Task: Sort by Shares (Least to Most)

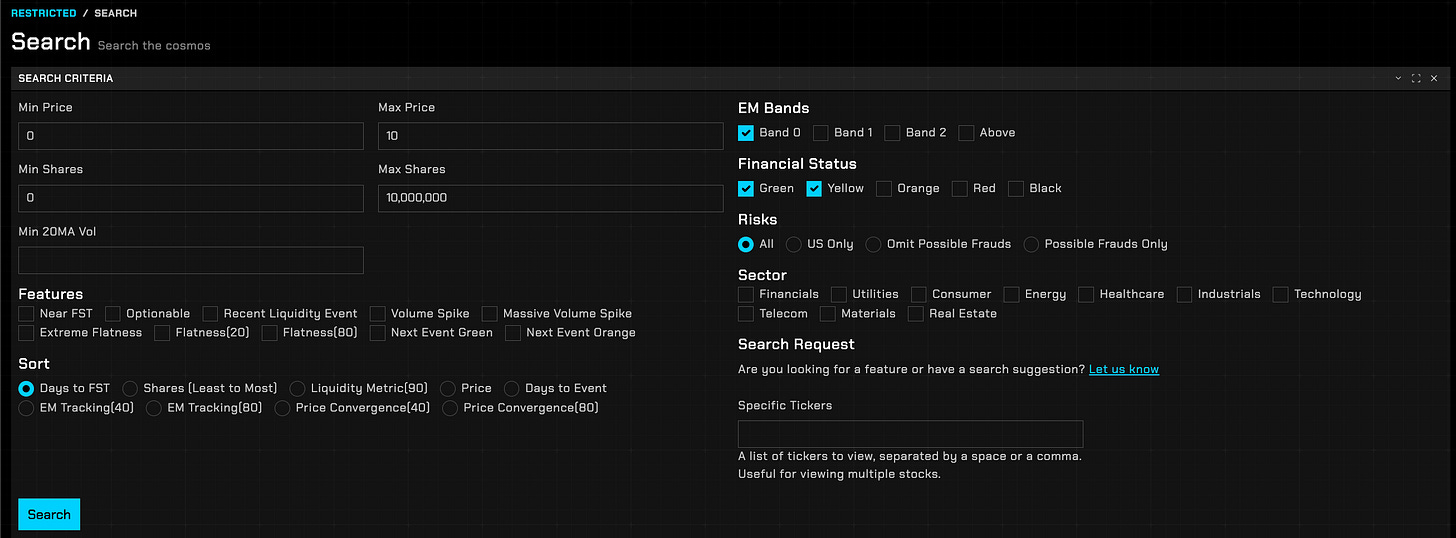Action: click(x=130, y=388)
